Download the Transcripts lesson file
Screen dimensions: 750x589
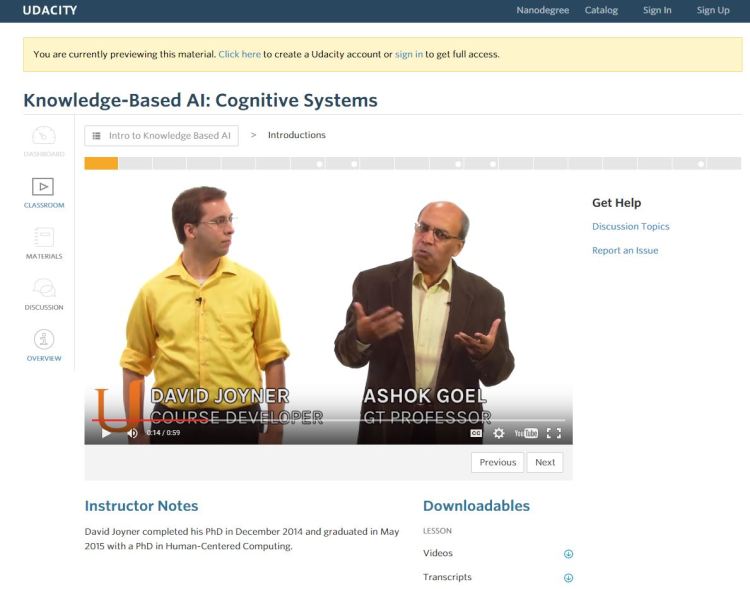568,578
